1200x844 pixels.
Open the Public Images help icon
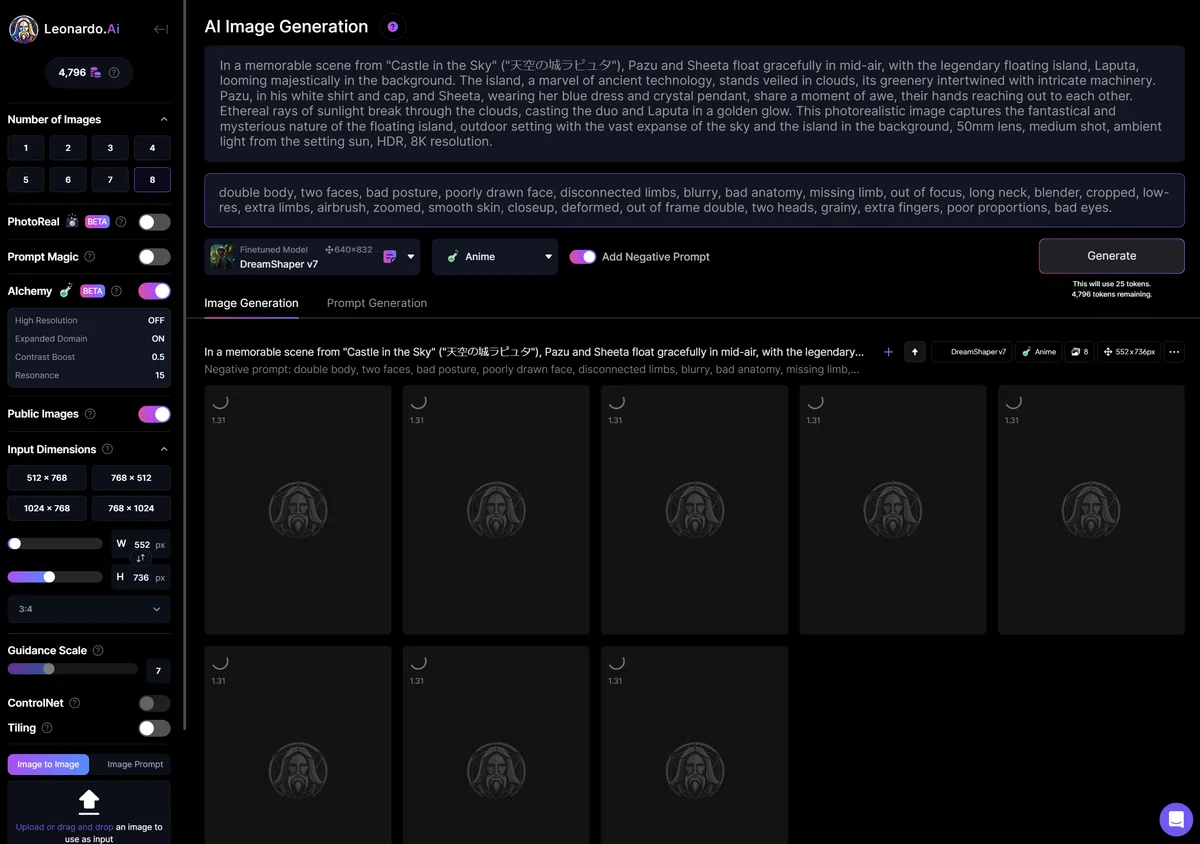(x=90, y=414)
